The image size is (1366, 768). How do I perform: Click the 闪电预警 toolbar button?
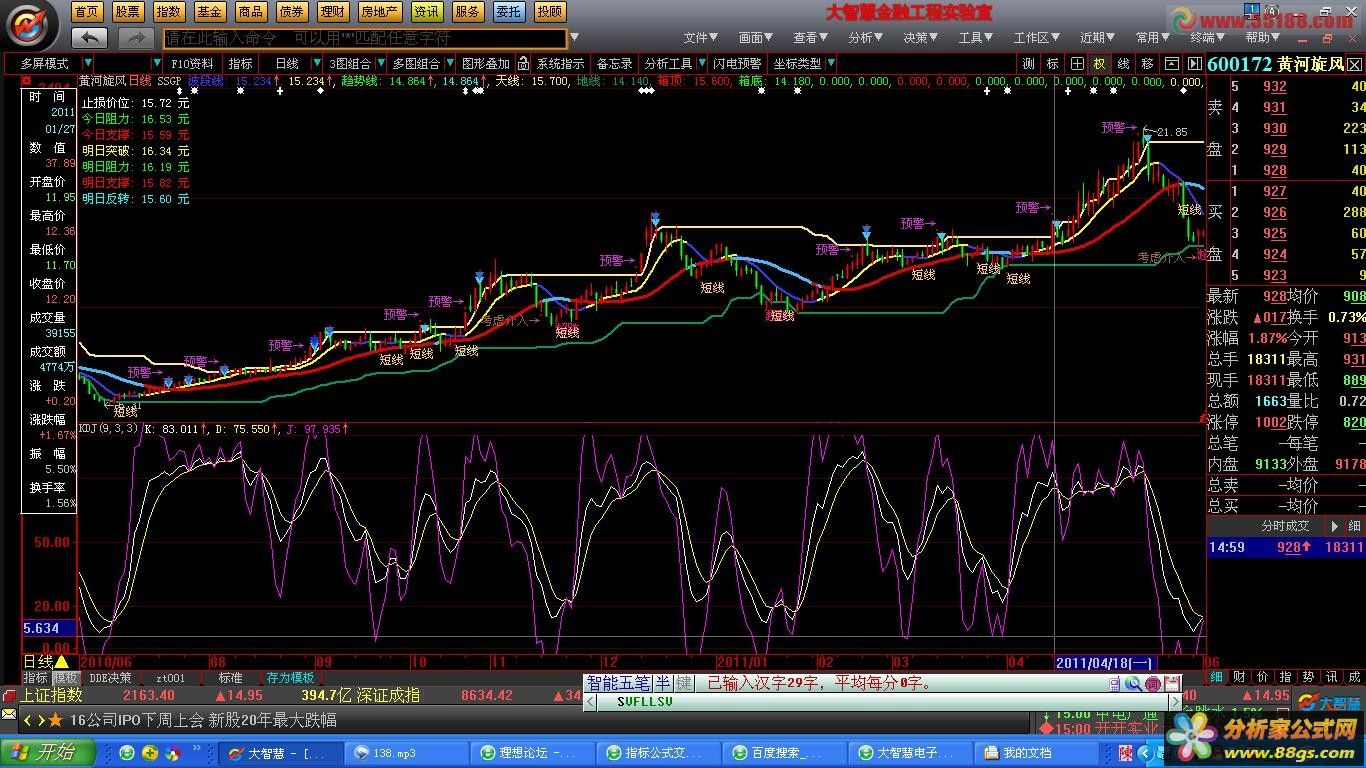coord(737,63)
